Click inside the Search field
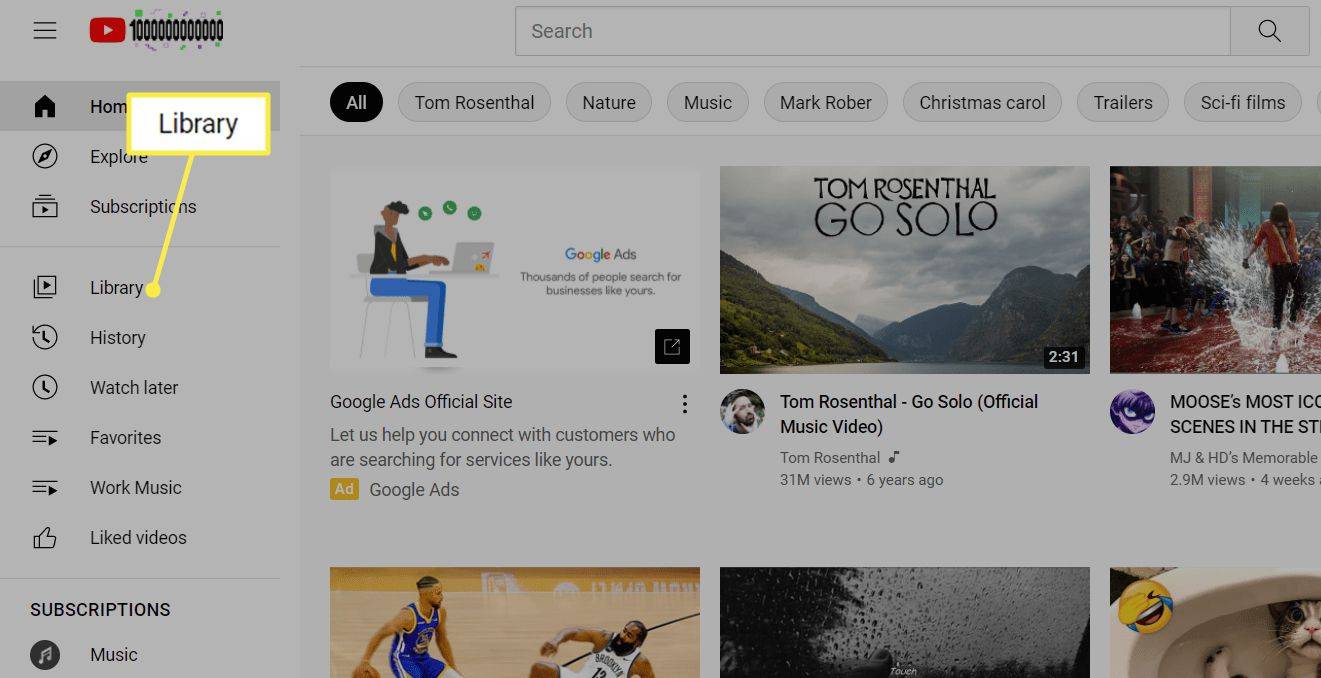Viewport: 1321px width, 678px height. (x=872, y=31)
